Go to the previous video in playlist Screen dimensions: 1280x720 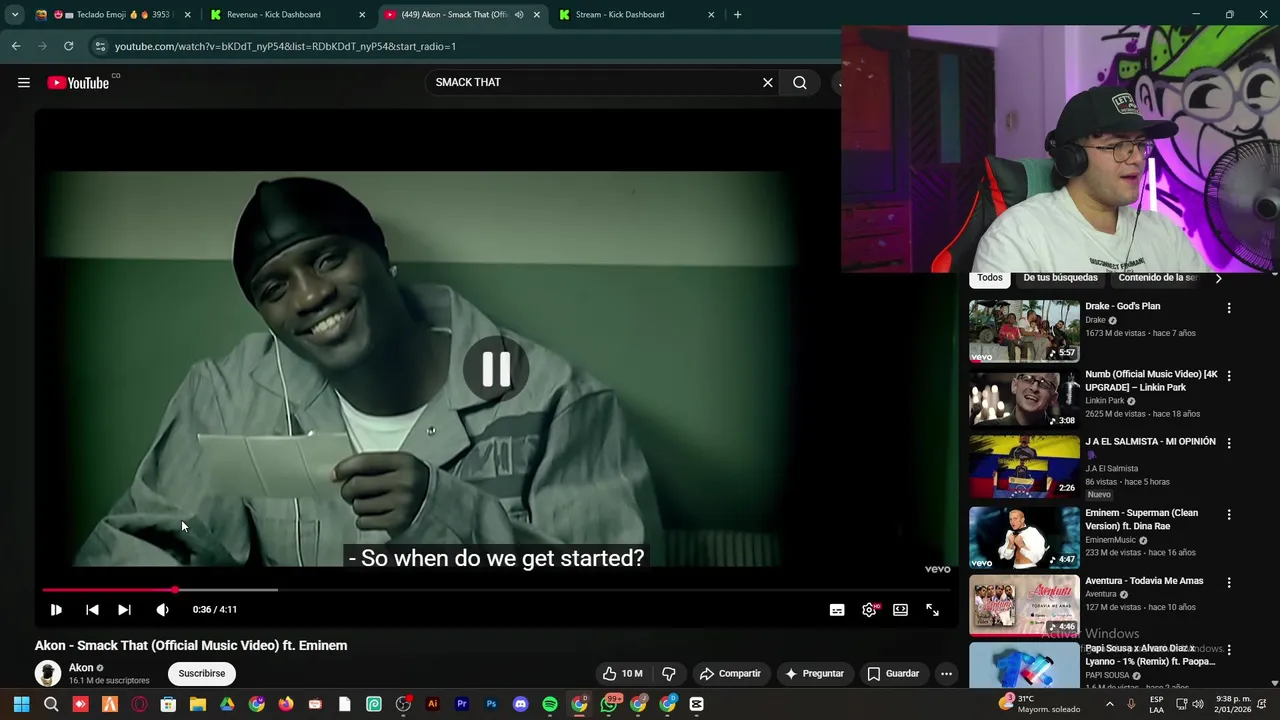[92, 609]
